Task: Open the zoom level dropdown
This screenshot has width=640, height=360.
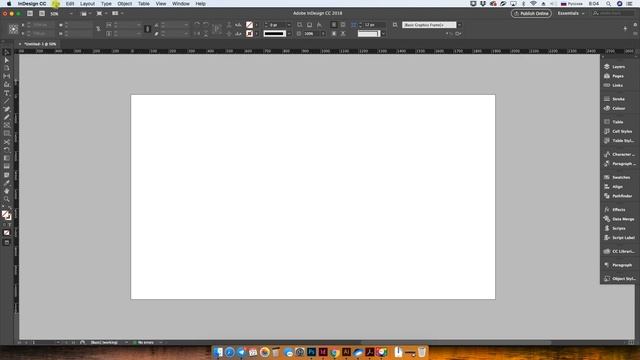Action: (71, 13)
